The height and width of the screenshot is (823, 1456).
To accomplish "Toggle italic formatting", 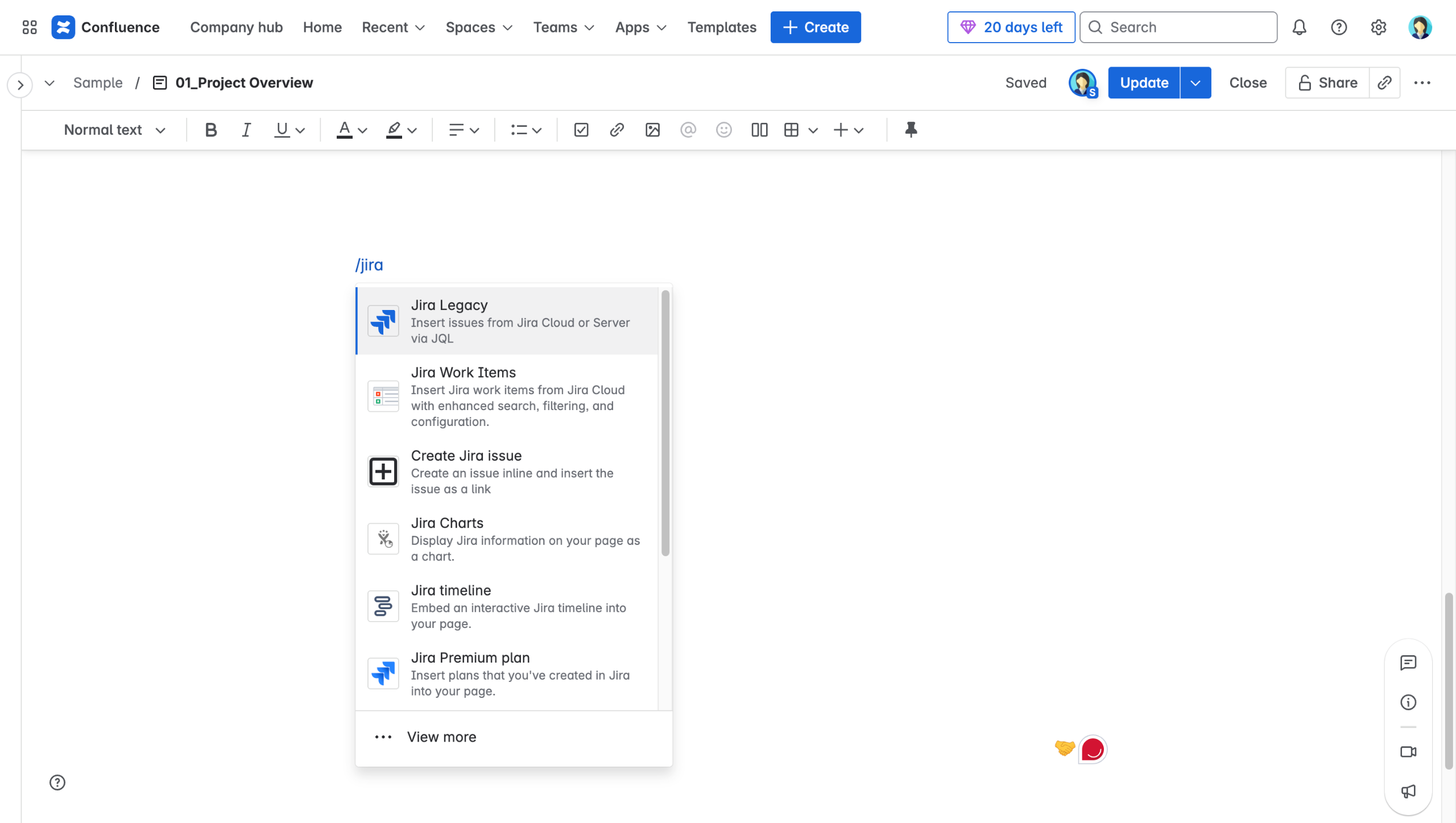I will click(x=246, y=130).
